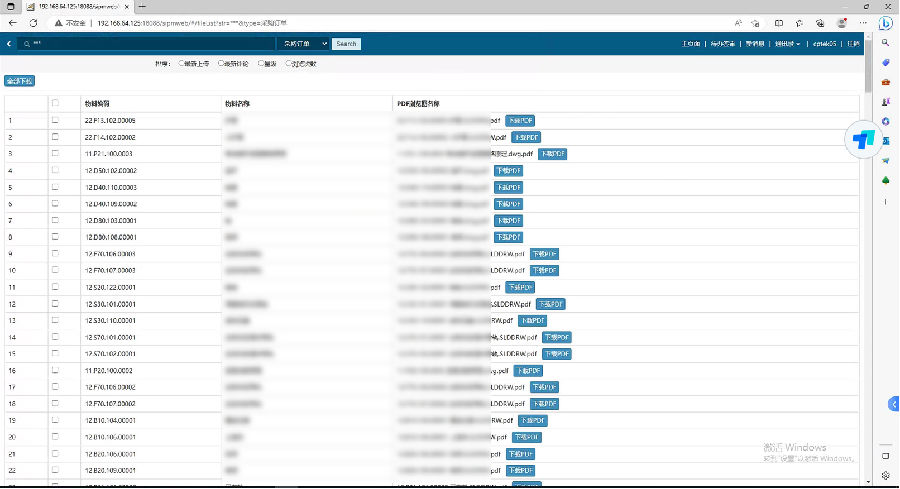Screen dimensions: 900x489
Task: Click the eptek05 user link in the header
Action: 824,44
